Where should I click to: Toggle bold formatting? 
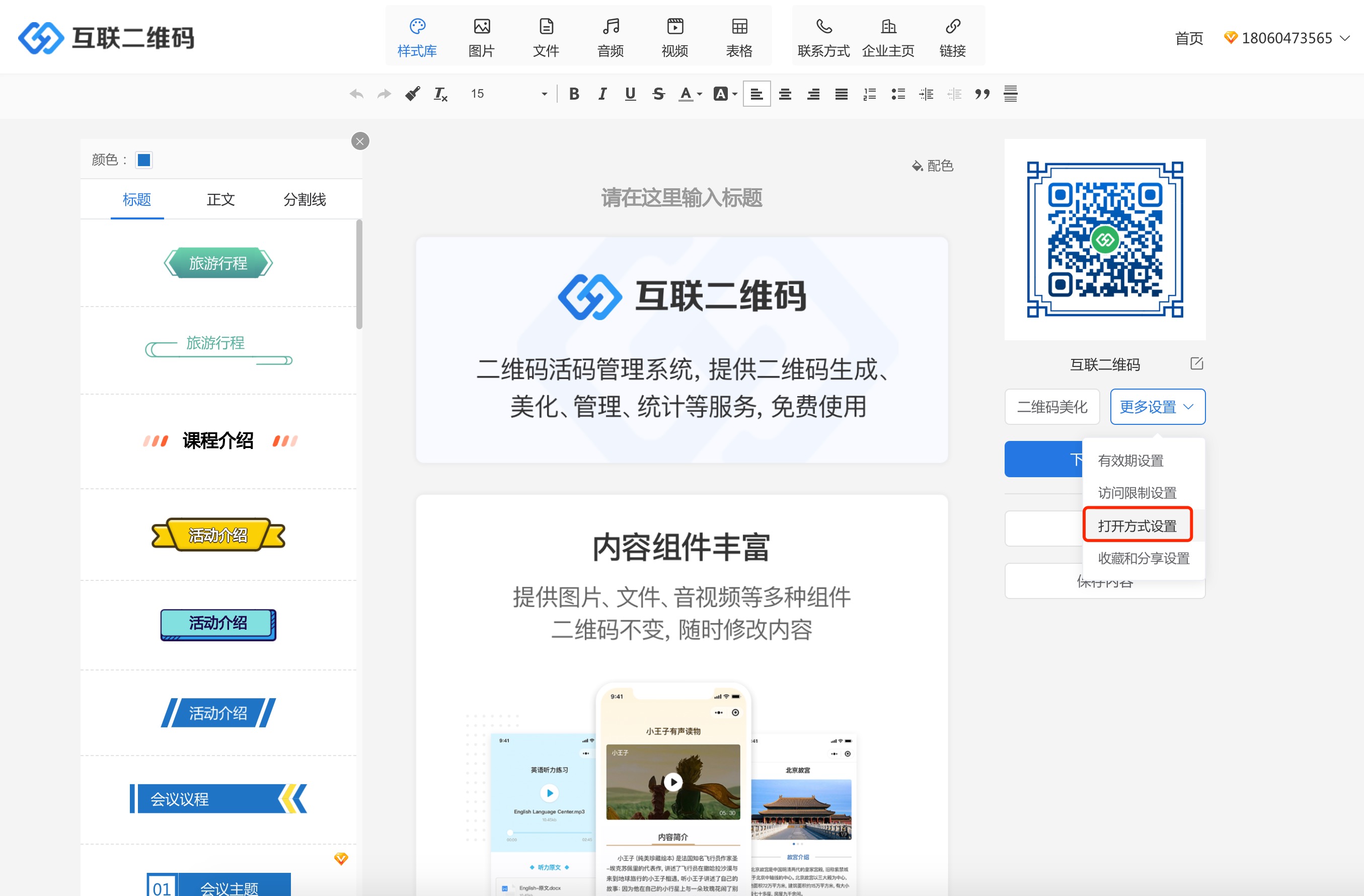point(574,94)
